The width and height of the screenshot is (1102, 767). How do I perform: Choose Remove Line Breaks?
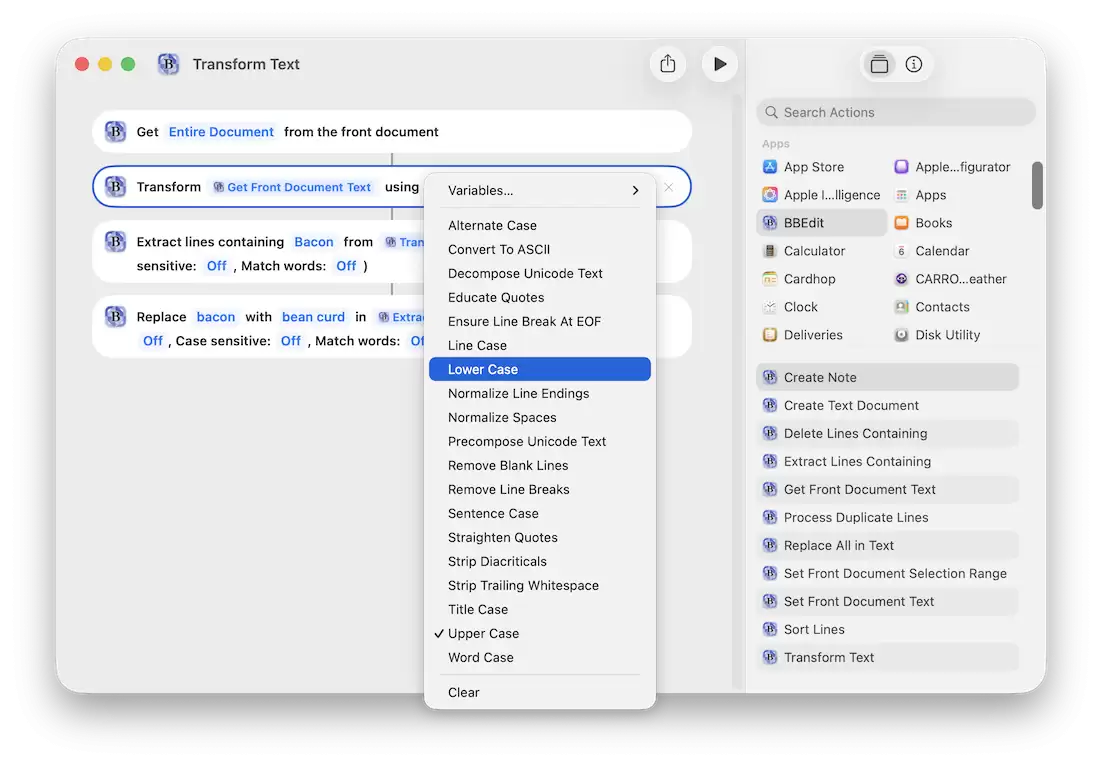click(x=540, y=489)
